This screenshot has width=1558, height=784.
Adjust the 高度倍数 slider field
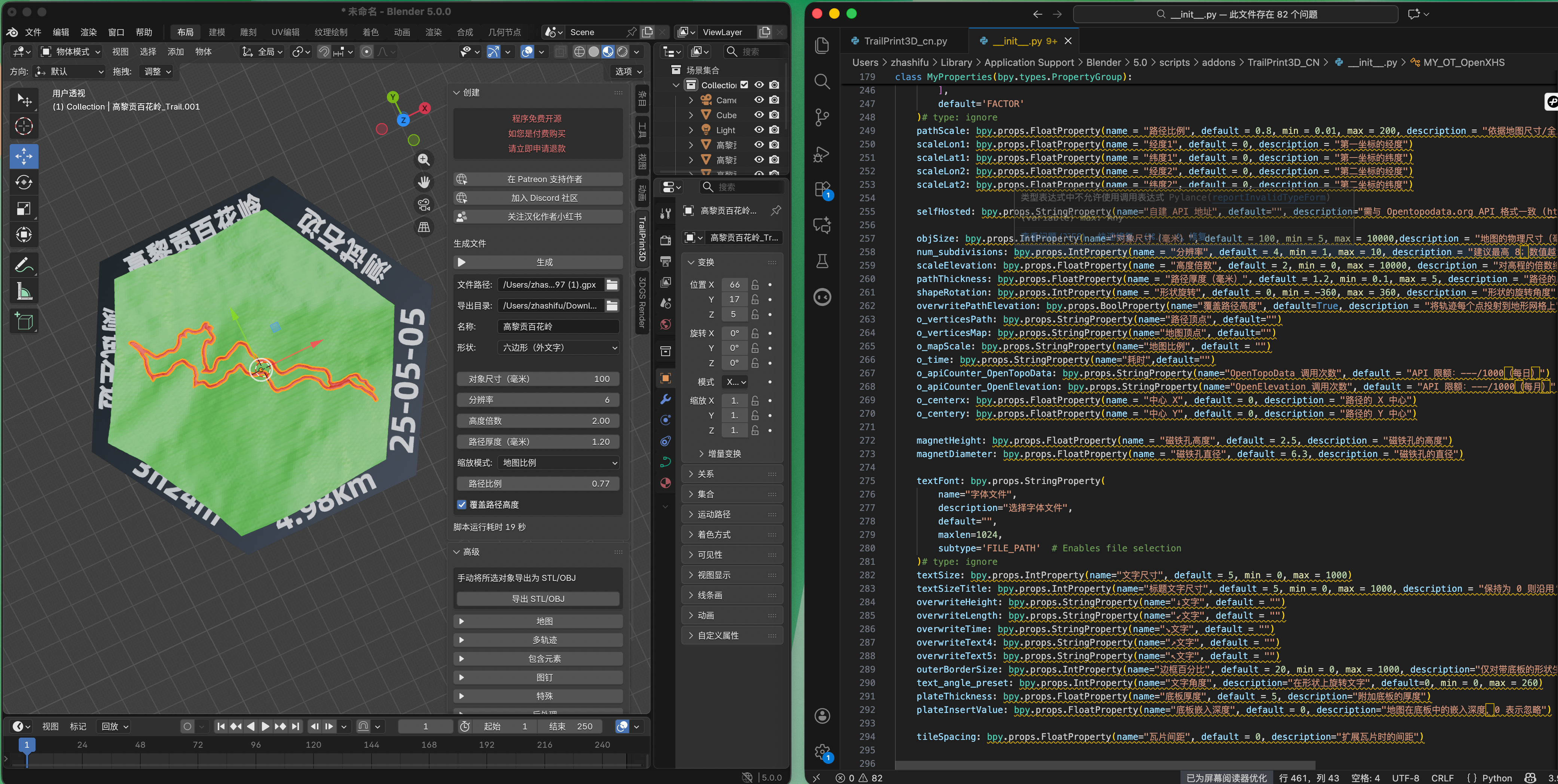coord(538,421)
